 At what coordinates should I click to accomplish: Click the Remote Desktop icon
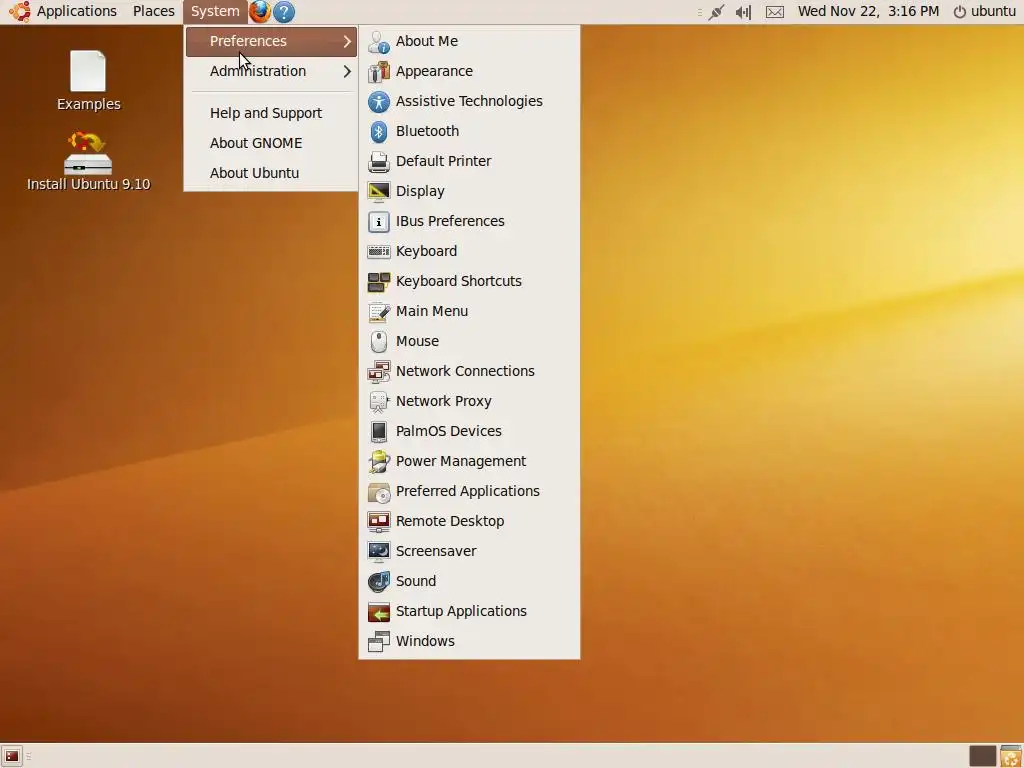(x=378, y=522)
